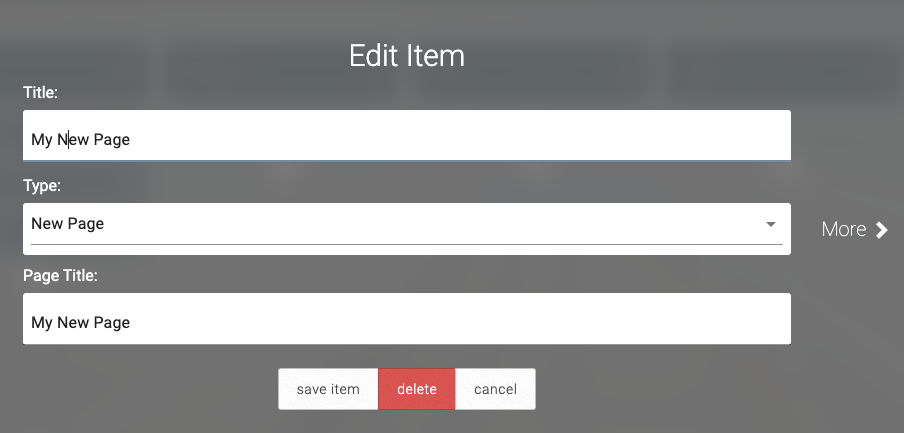
Task: Click the 'New Page' selected value text
Action: coord(67,224)
